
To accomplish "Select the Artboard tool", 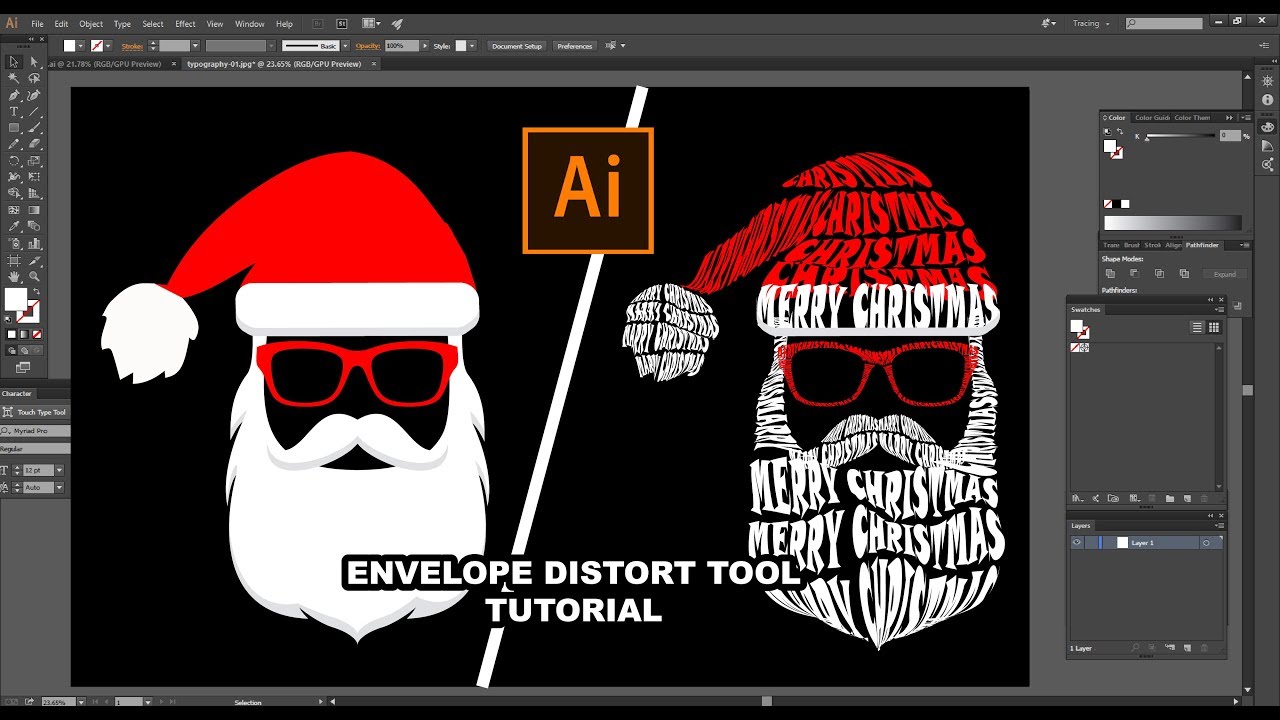I will point(14,260).
